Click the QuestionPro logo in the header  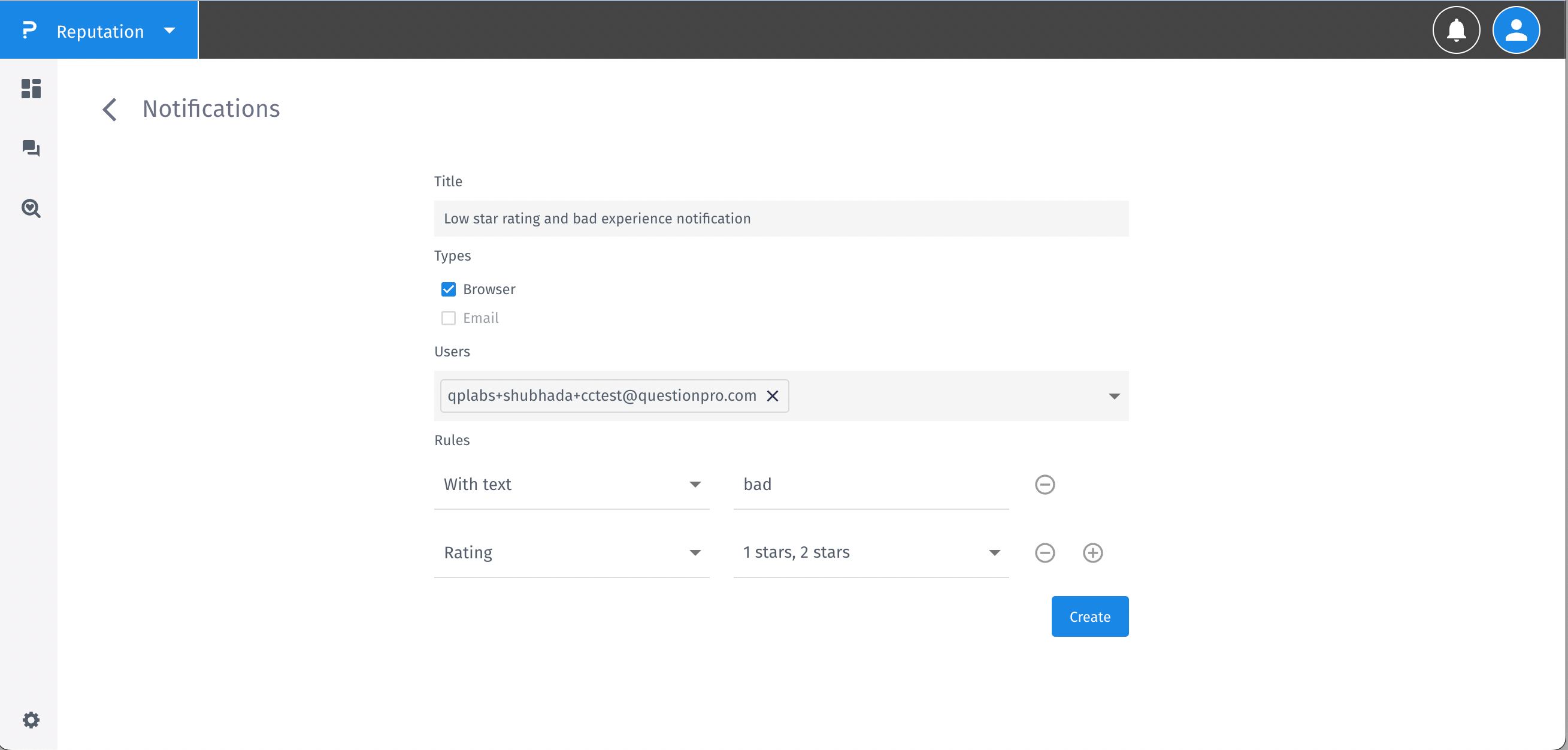coord(30,30)
